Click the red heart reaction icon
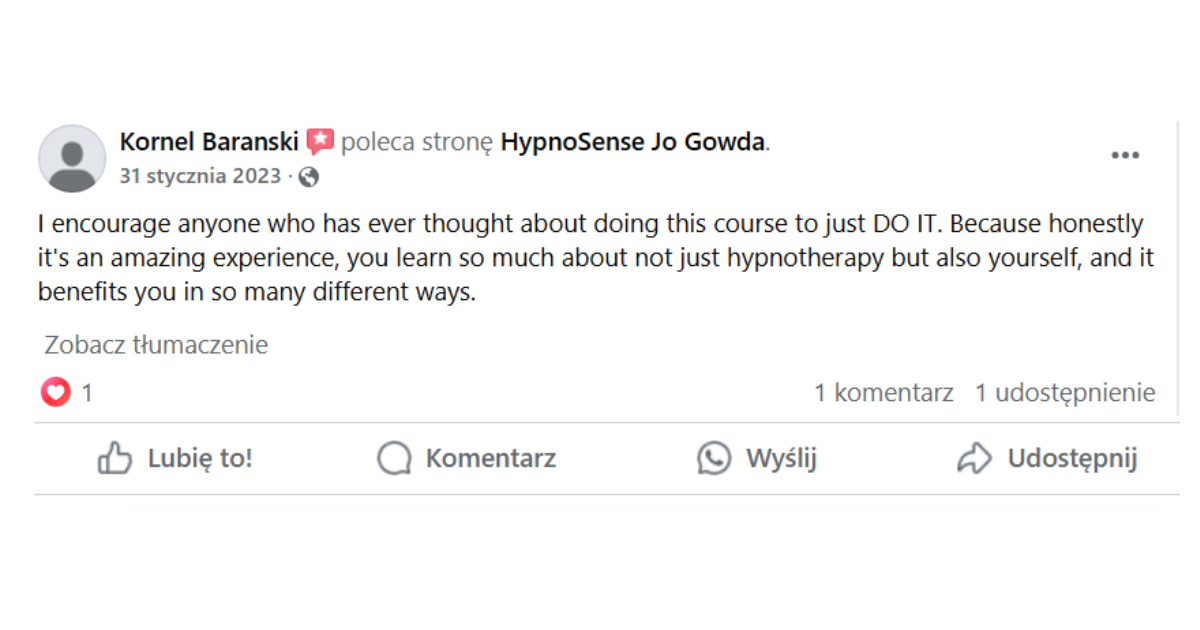The image size is (1200, 630). pos(56,393)
